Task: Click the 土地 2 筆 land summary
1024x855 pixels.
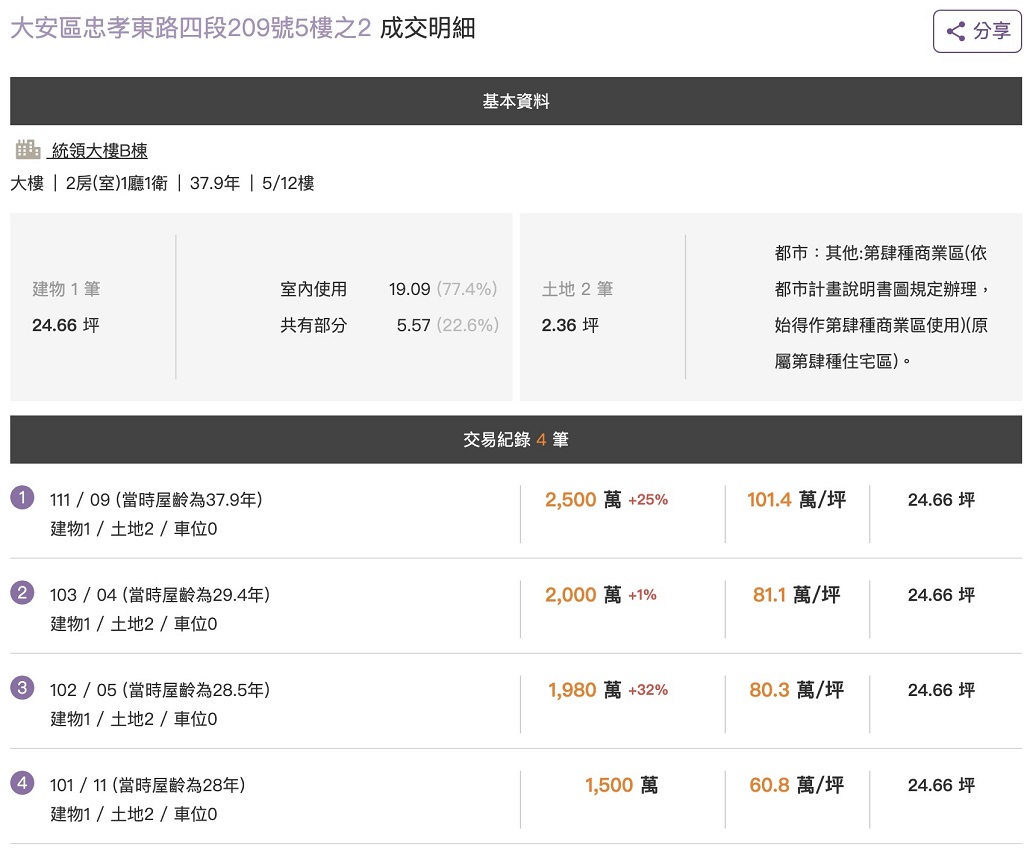Action: [x=577, y=289]
